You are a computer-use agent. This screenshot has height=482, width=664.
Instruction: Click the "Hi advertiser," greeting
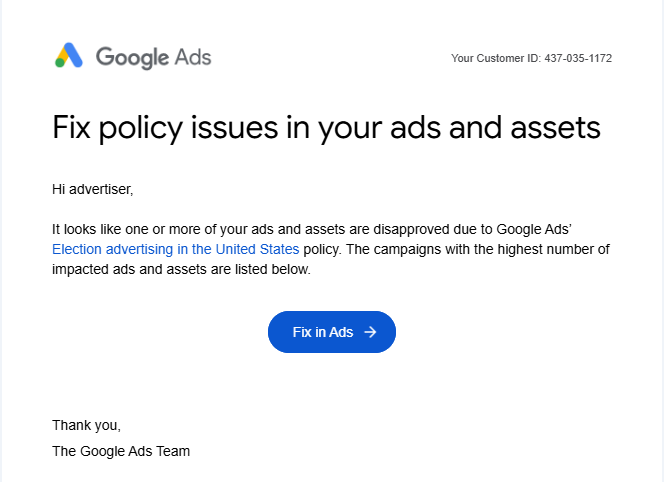[92, 188]
